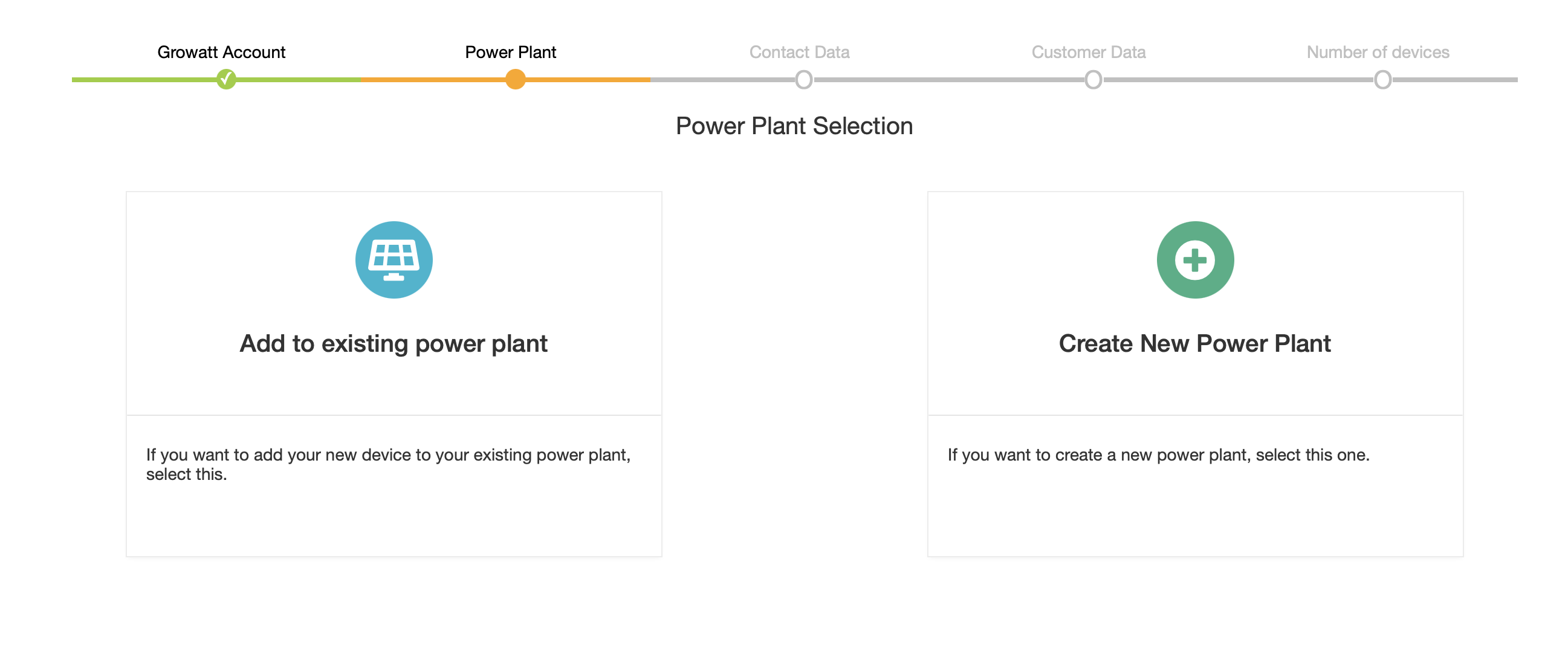Click the blue solar panel icon
1568x654 pixels.
click(394, 260)
